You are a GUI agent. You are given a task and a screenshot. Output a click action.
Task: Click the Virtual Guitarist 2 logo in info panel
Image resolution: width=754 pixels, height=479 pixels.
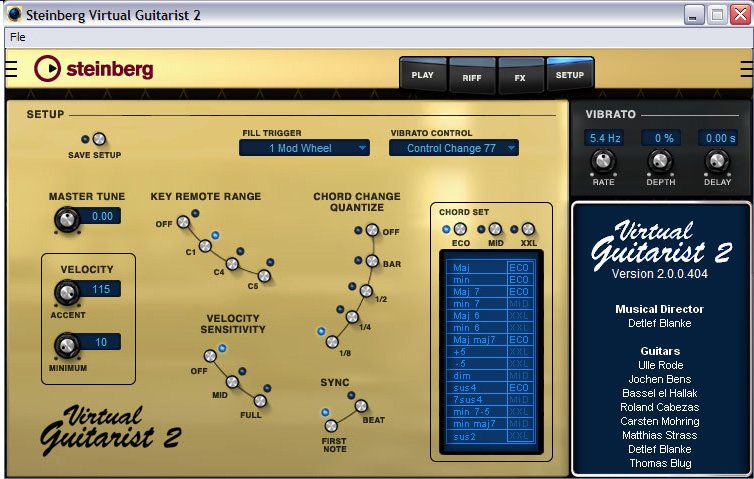pyautogui.click(x=661, y=245)
